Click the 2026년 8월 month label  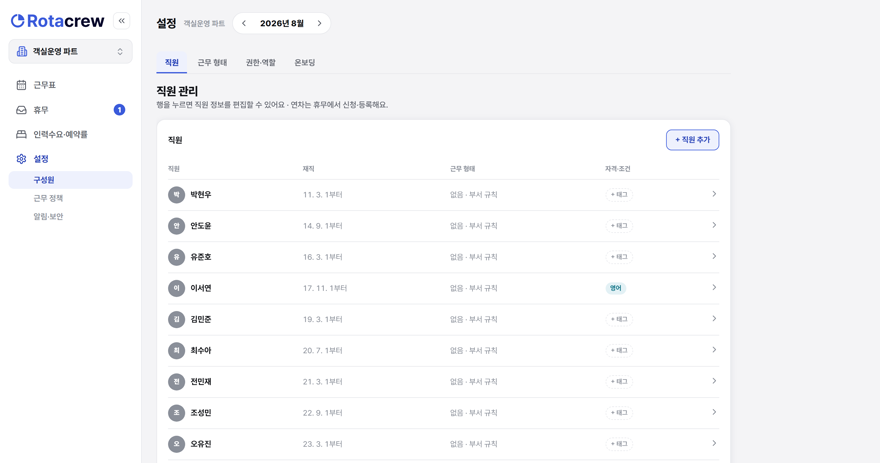282,24
